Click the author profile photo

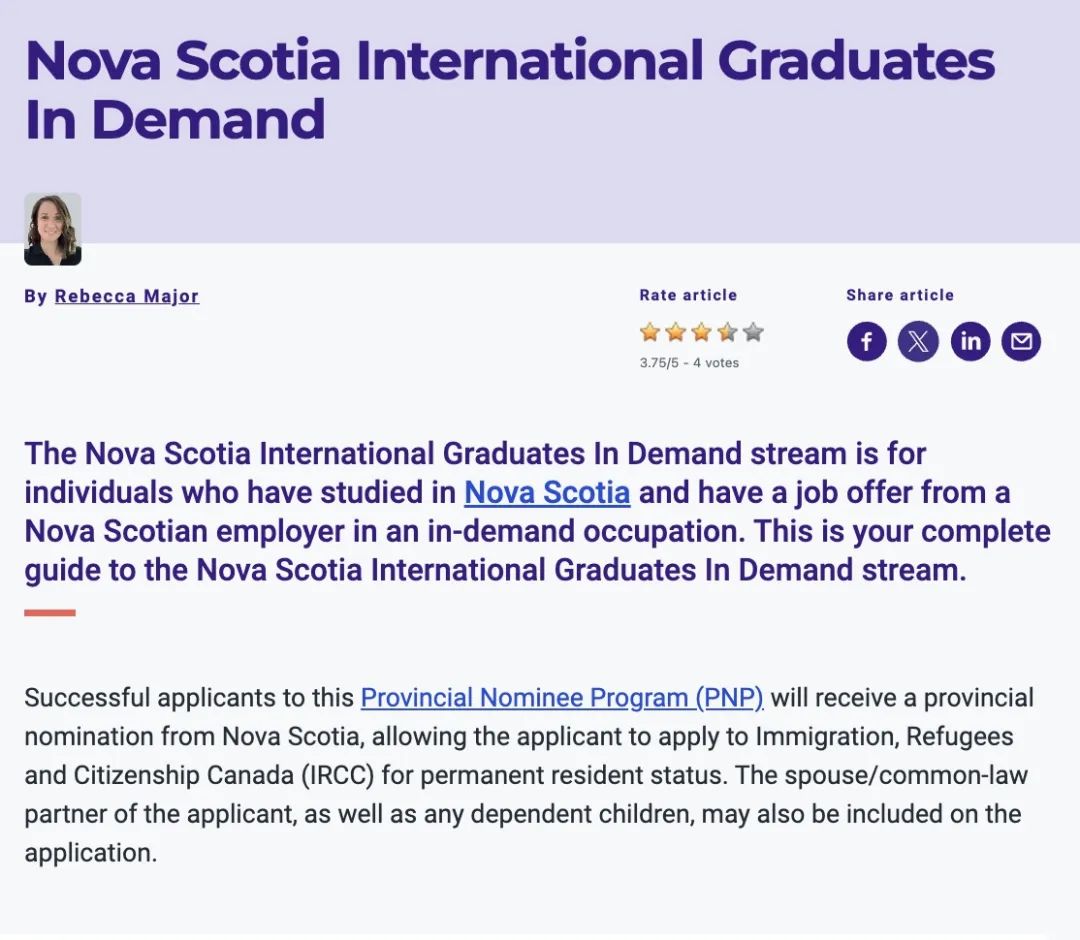click(x=53, y=229)
